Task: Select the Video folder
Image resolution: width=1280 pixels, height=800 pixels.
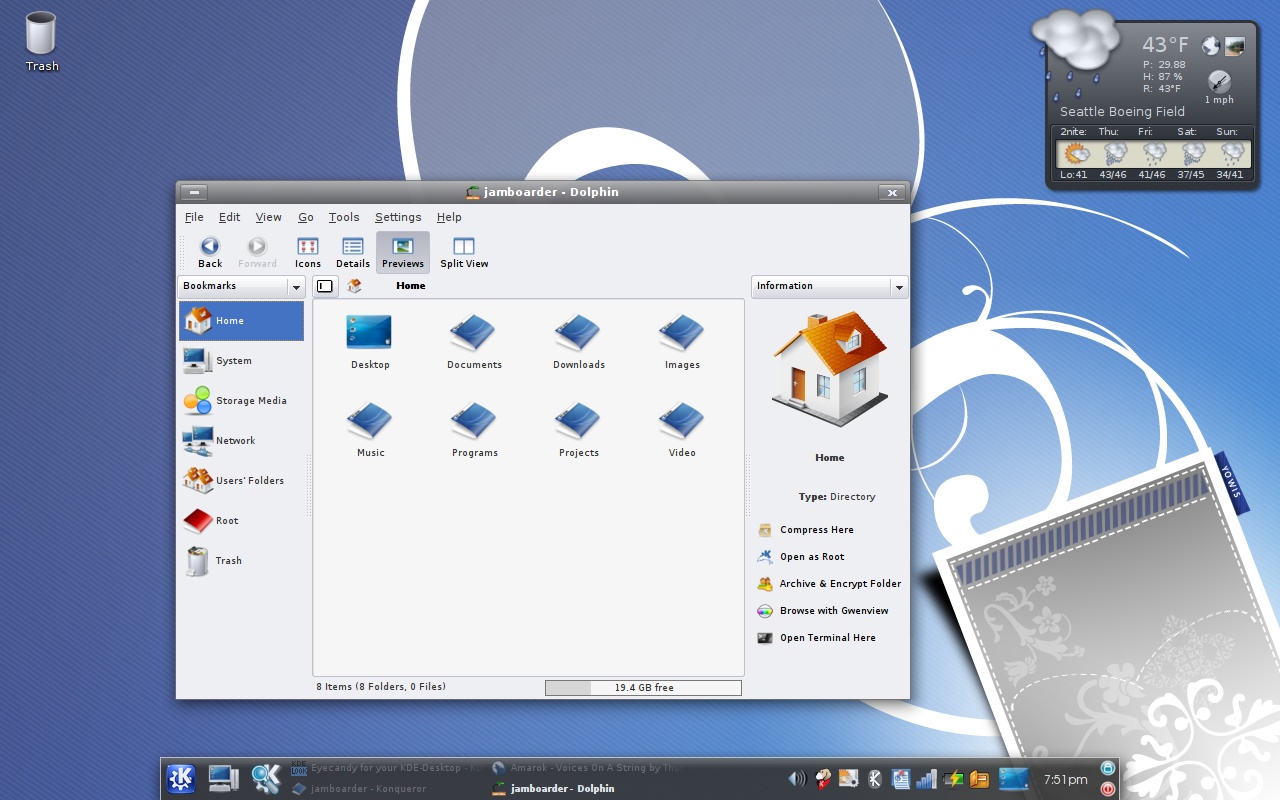Action: (x=682, y=428)
